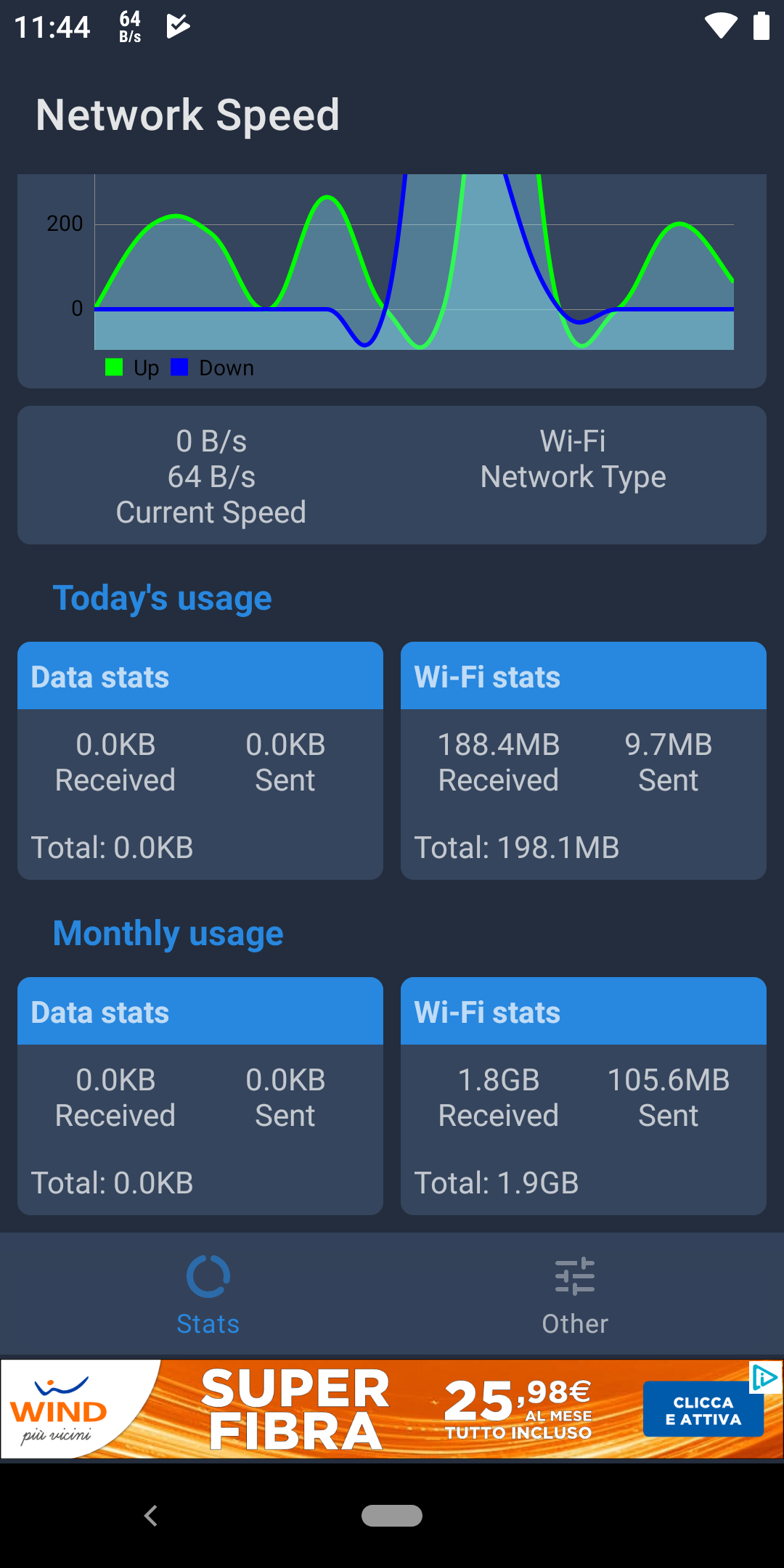Tap the Wi-Fi status bar icon
This screenshot has height=1568, width=784.
point(721,26)
